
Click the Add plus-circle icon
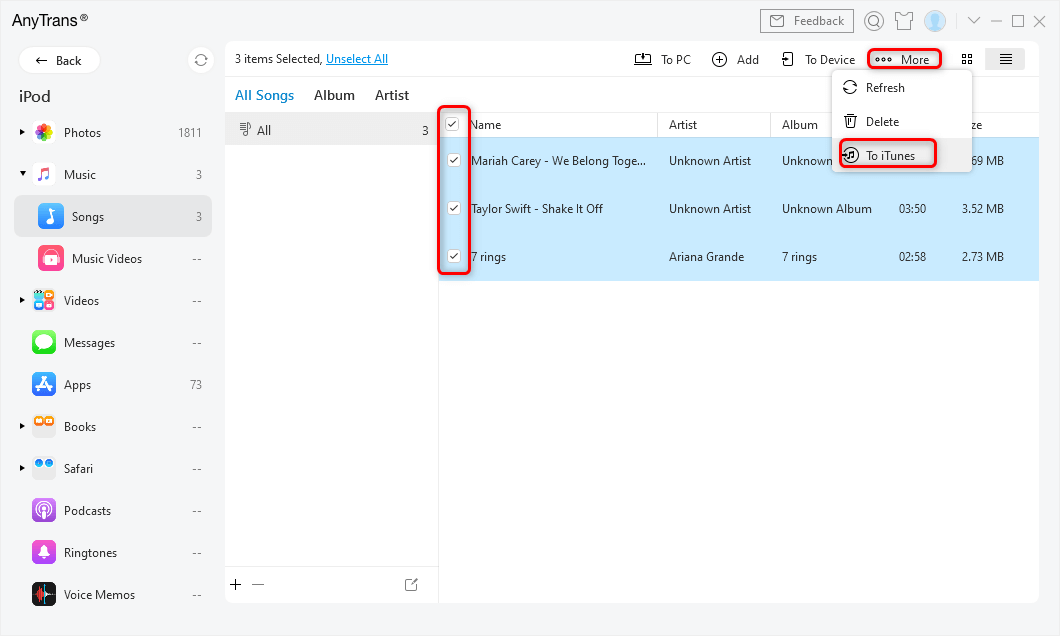[x=719, y=59]
